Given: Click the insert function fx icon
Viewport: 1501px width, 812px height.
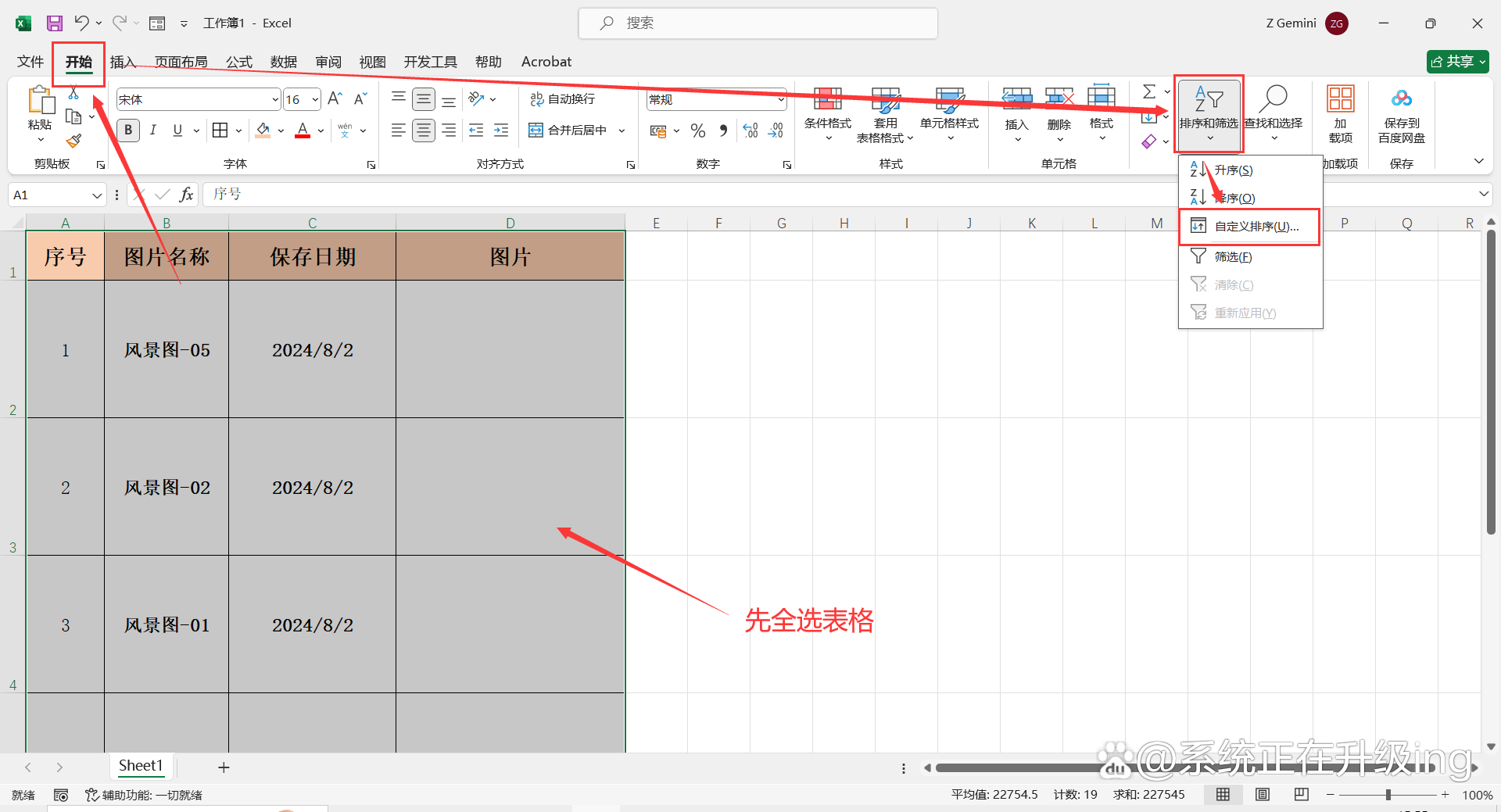Looking at the screenshot, I should click(186, 195).
